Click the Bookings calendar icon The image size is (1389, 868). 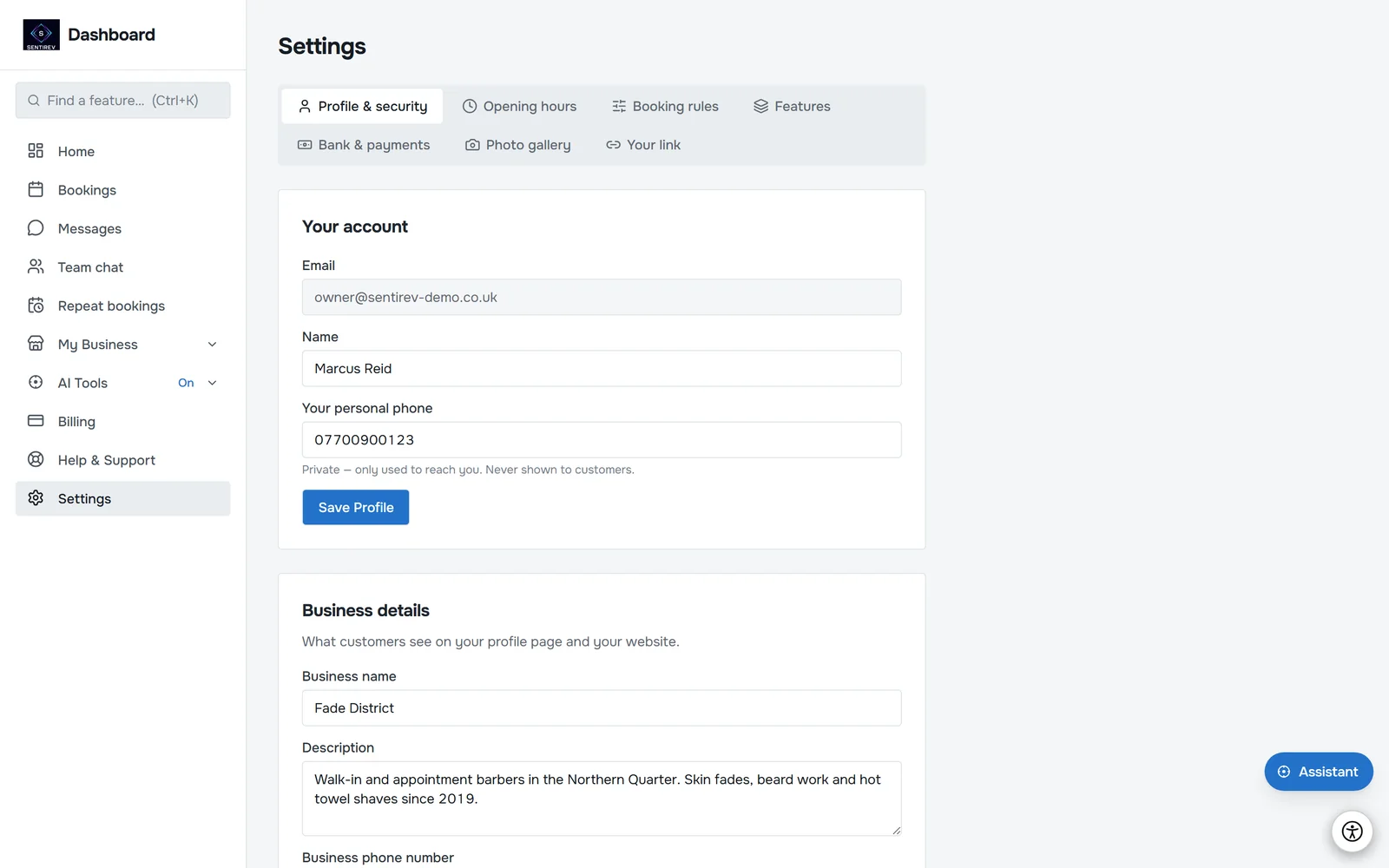click(x=36, y=189)
